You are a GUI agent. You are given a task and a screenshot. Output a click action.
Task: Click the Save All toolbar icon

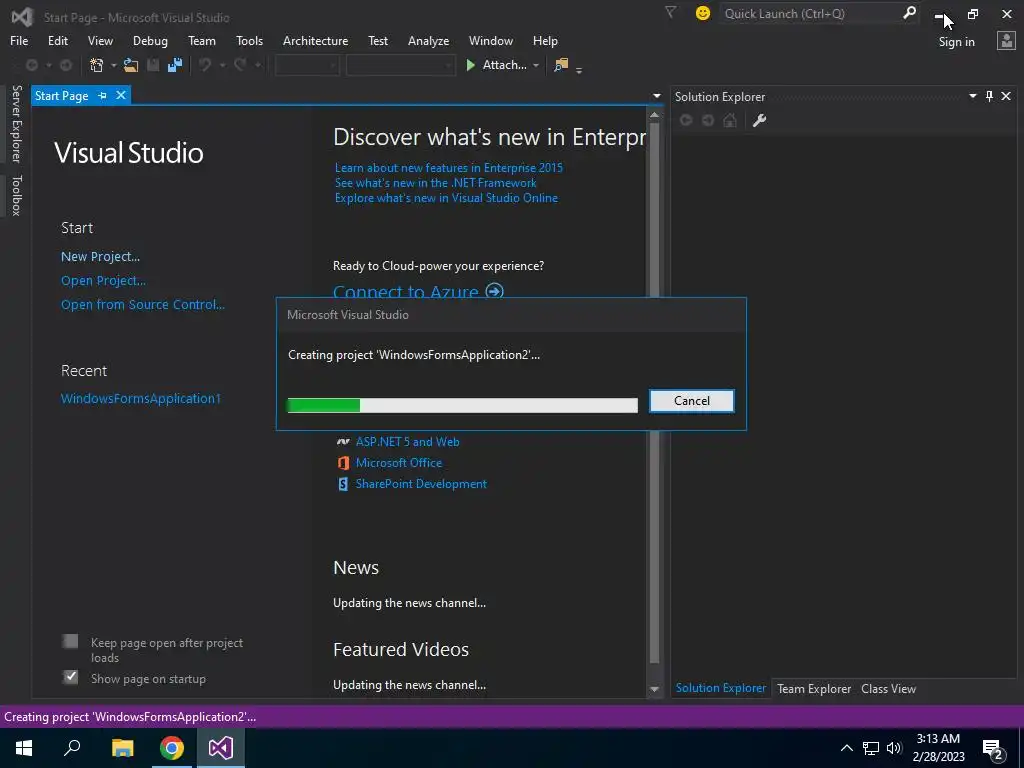point(175,65)
